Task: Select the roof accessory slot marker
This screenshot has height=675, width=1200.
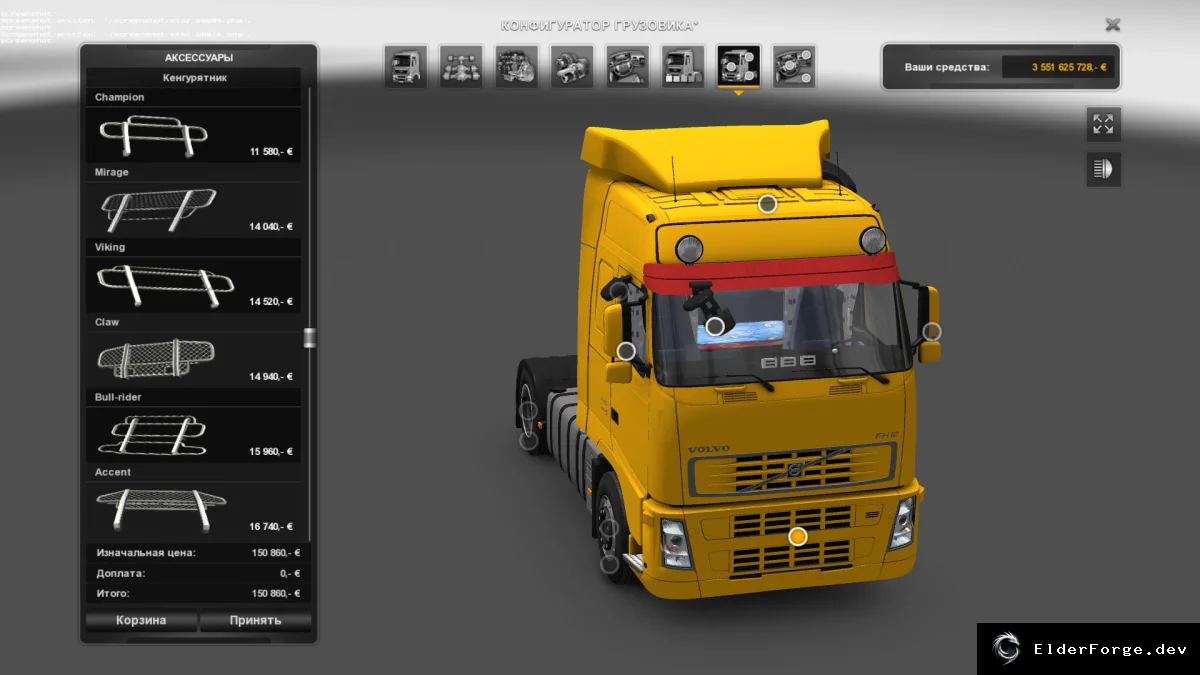Action: [x=767, y=204]
